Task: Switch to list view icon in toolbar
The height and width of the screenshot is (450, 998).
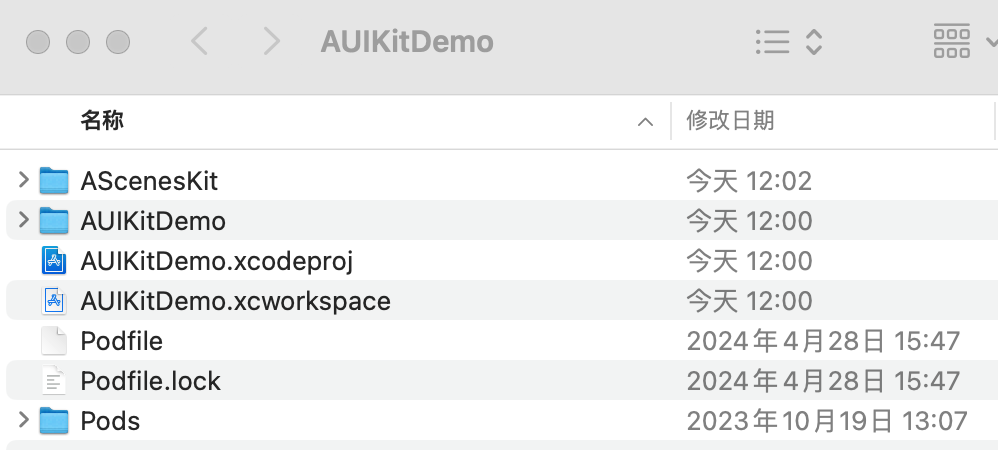Action: point(772,42)
